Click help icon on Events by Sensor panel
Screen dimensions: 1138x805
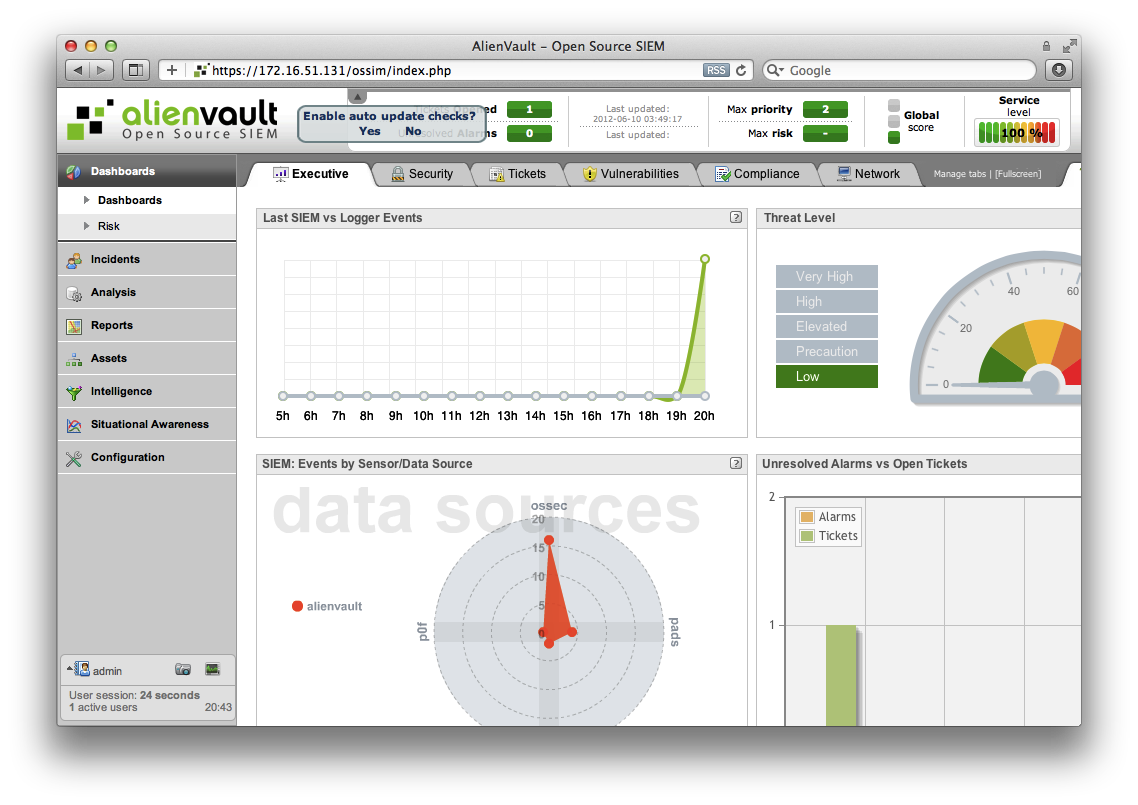736,463
